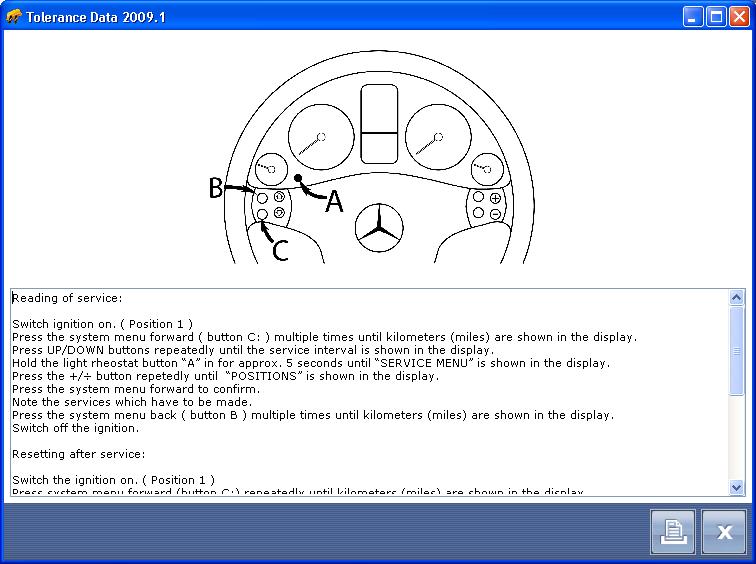Viewport: 756px width, 564px height.
Task: Click the print document button
Action: 673,532
